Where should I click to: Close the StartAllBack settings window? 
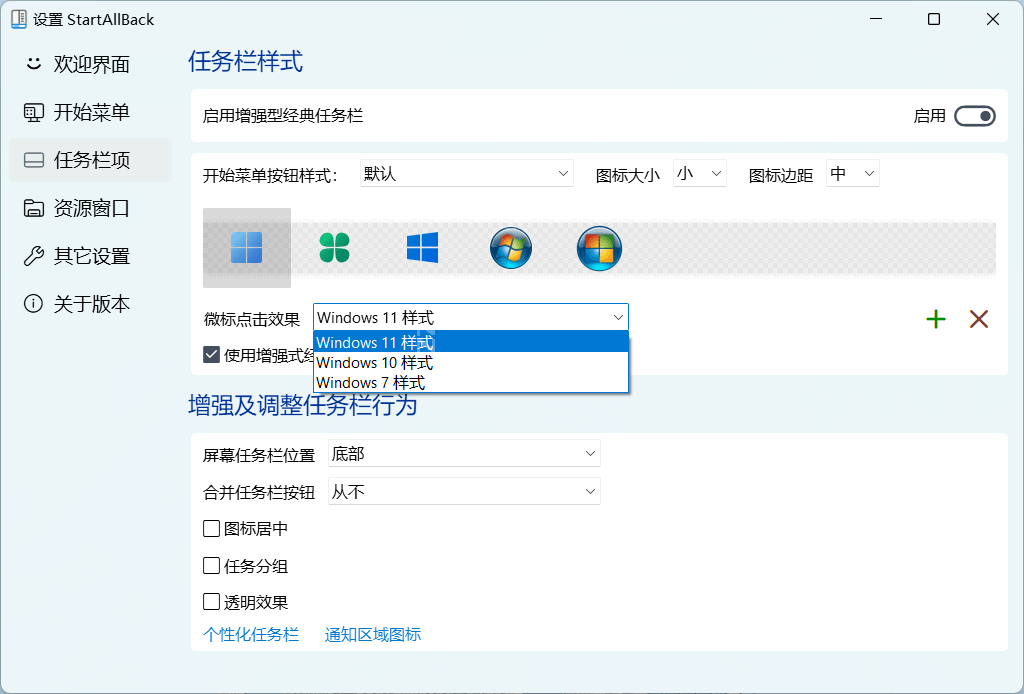coord(993,19)
